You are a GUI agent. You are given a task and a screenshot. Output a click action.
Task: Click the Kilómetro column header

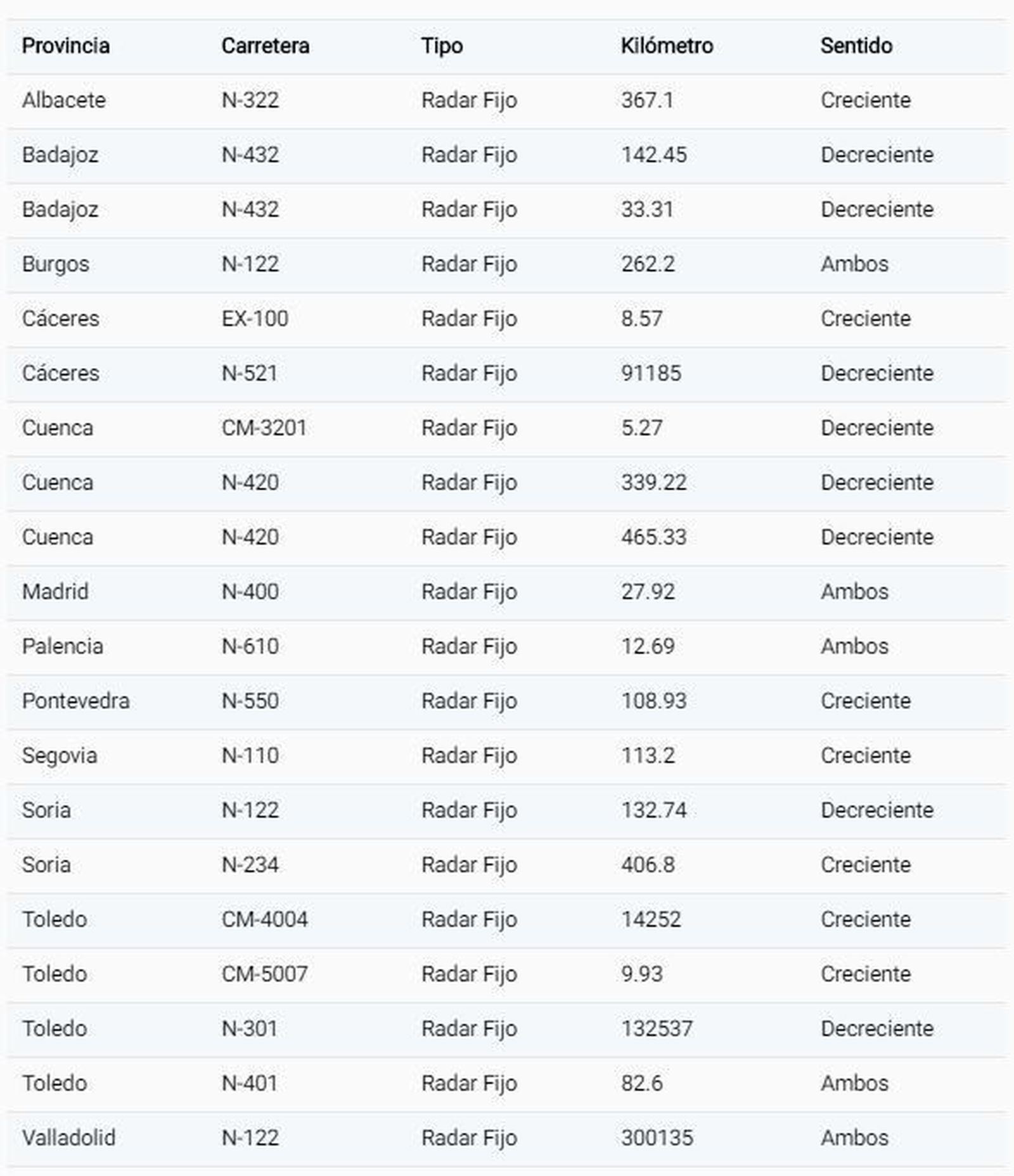[667, 46]
